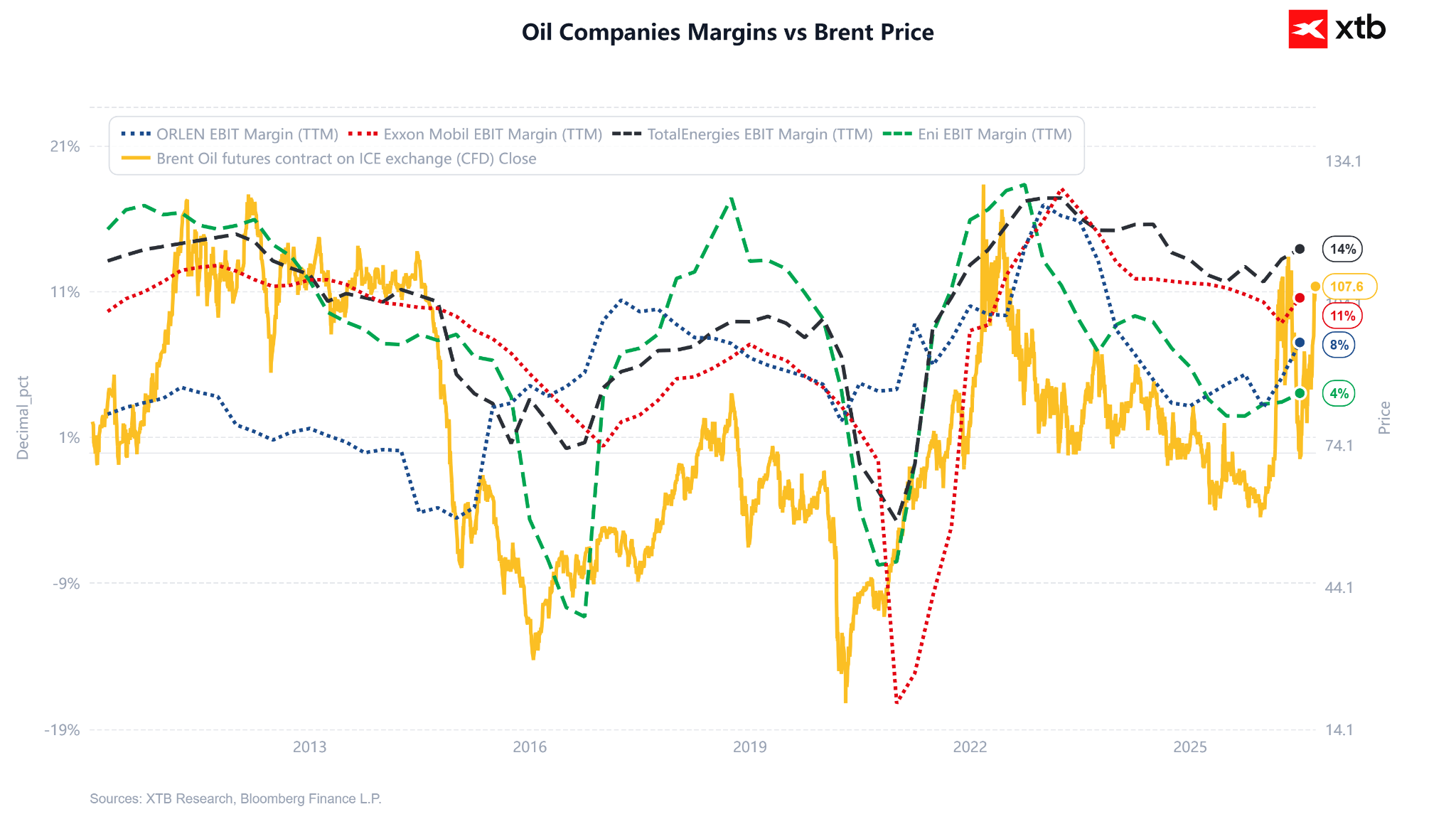This screenshot has height=819, width=1456.
Task: Click the 2022 x-axis label
Action: click(970, 746)
